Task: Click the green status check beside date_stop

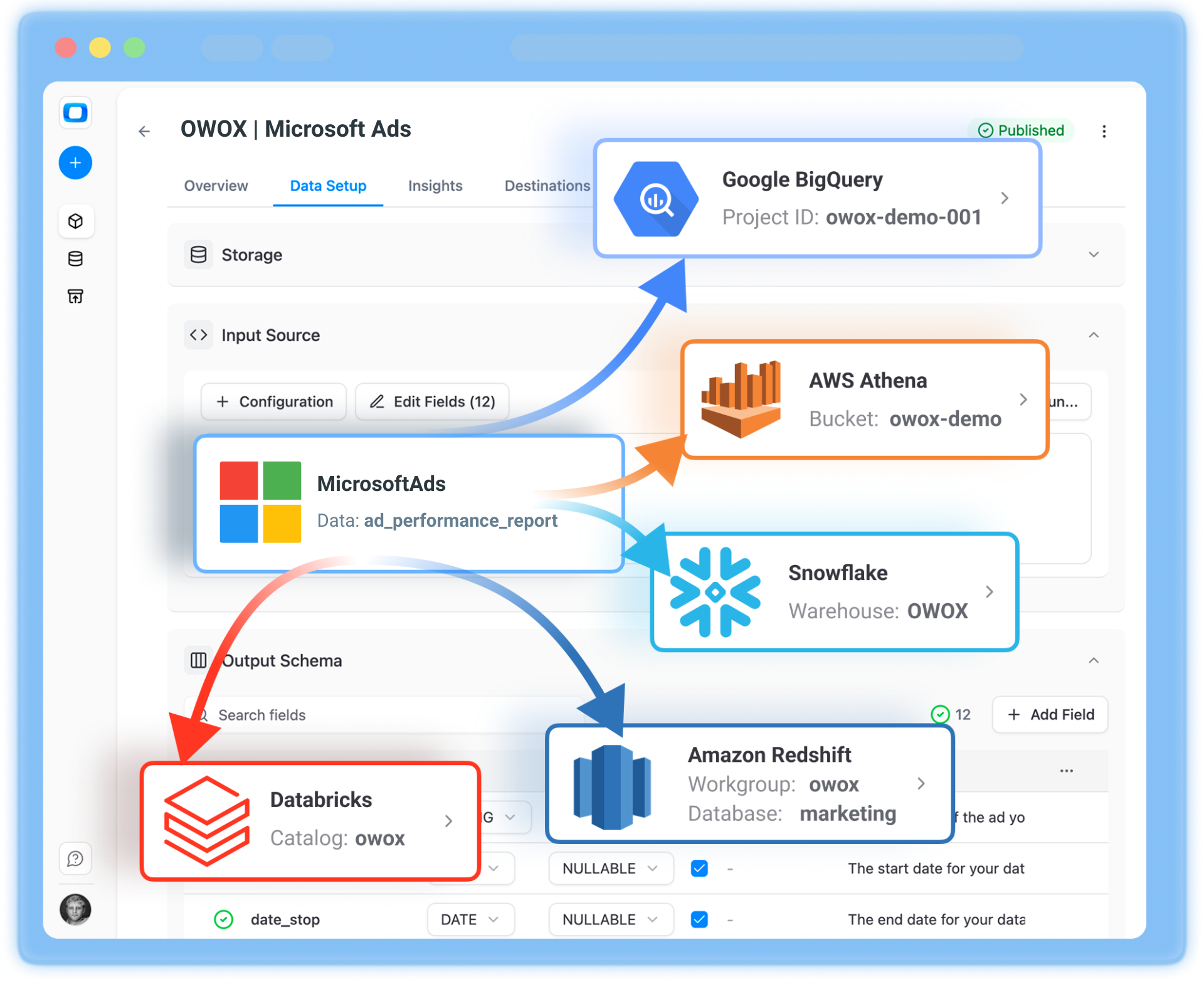Action: 223,919
